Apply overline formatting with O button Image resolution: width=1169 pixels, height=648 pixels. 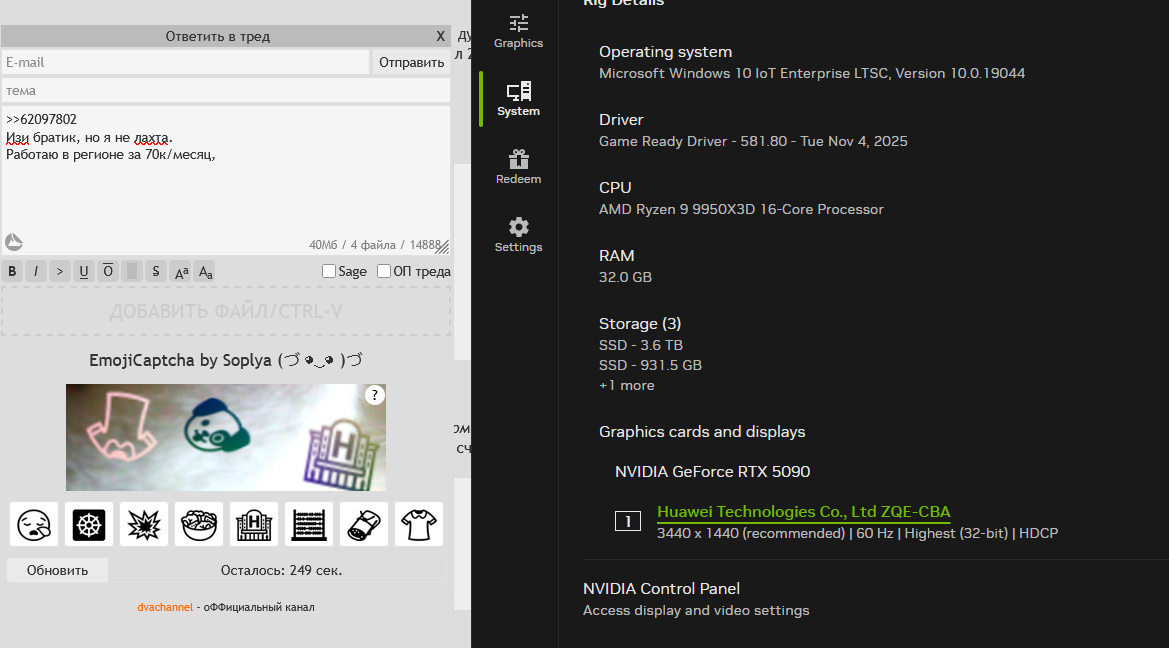point(108,271)
